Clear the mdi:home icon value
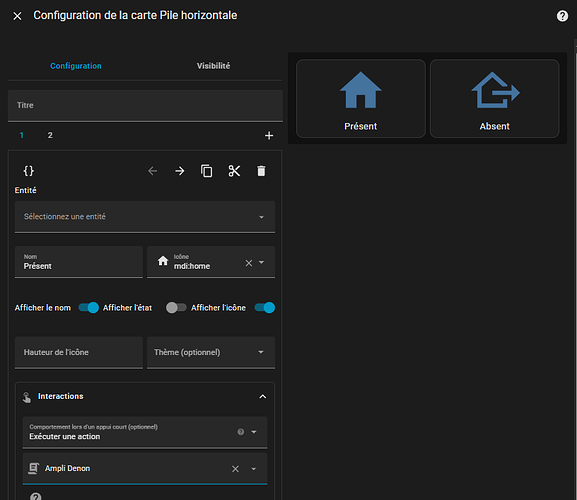 coord(249,263)
